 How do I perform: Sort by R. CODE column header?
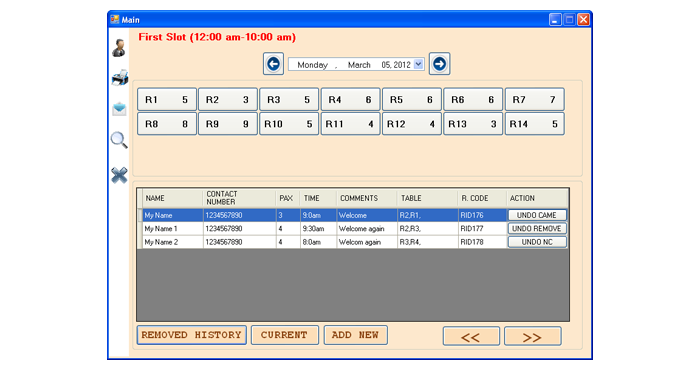(x=482, y=198)
